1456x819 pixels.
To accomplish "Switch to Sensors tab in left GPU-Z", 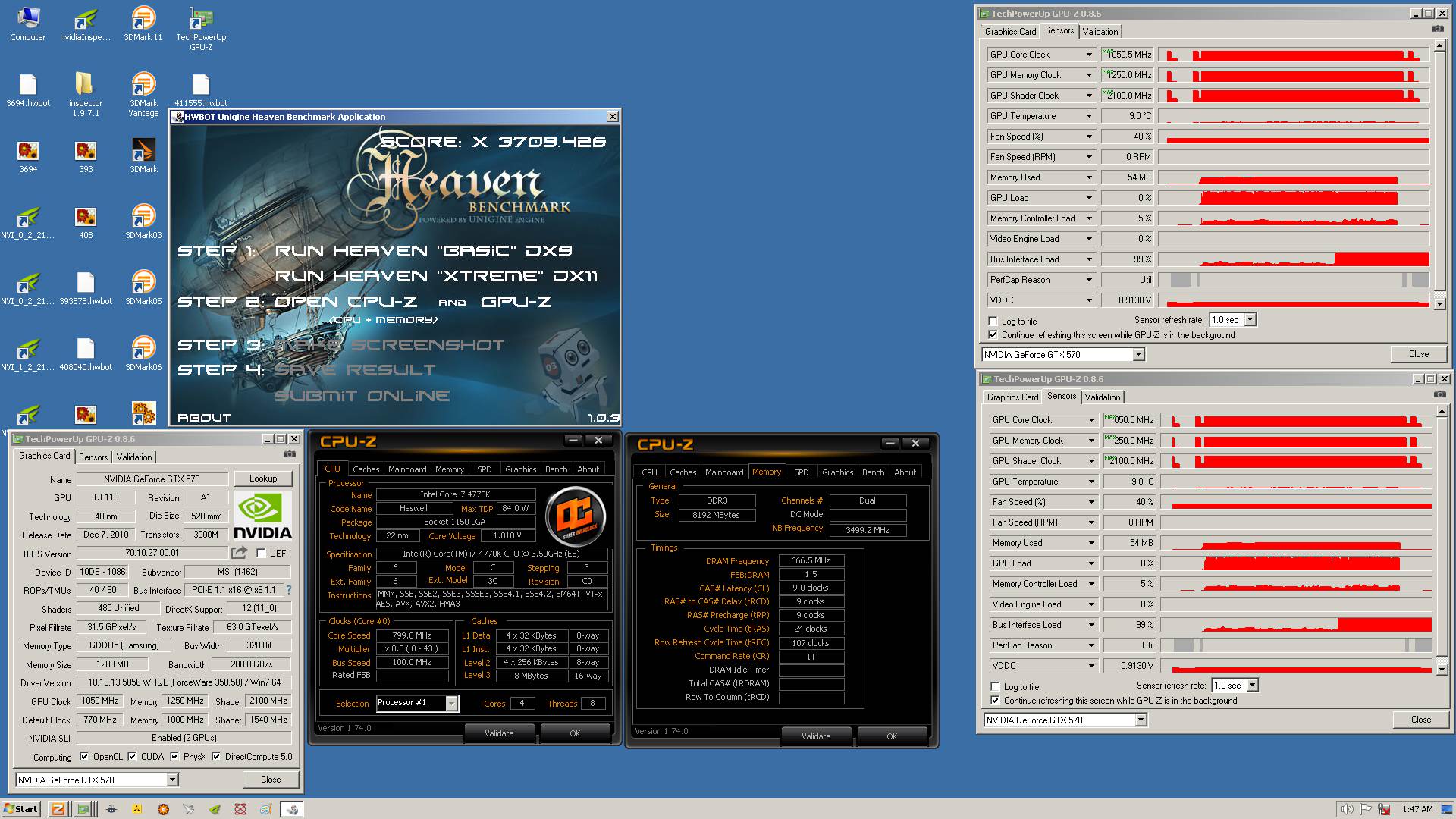I will pos(93,457).
